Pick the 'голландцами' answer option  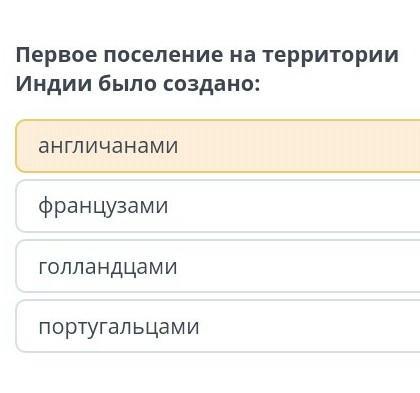218,266
